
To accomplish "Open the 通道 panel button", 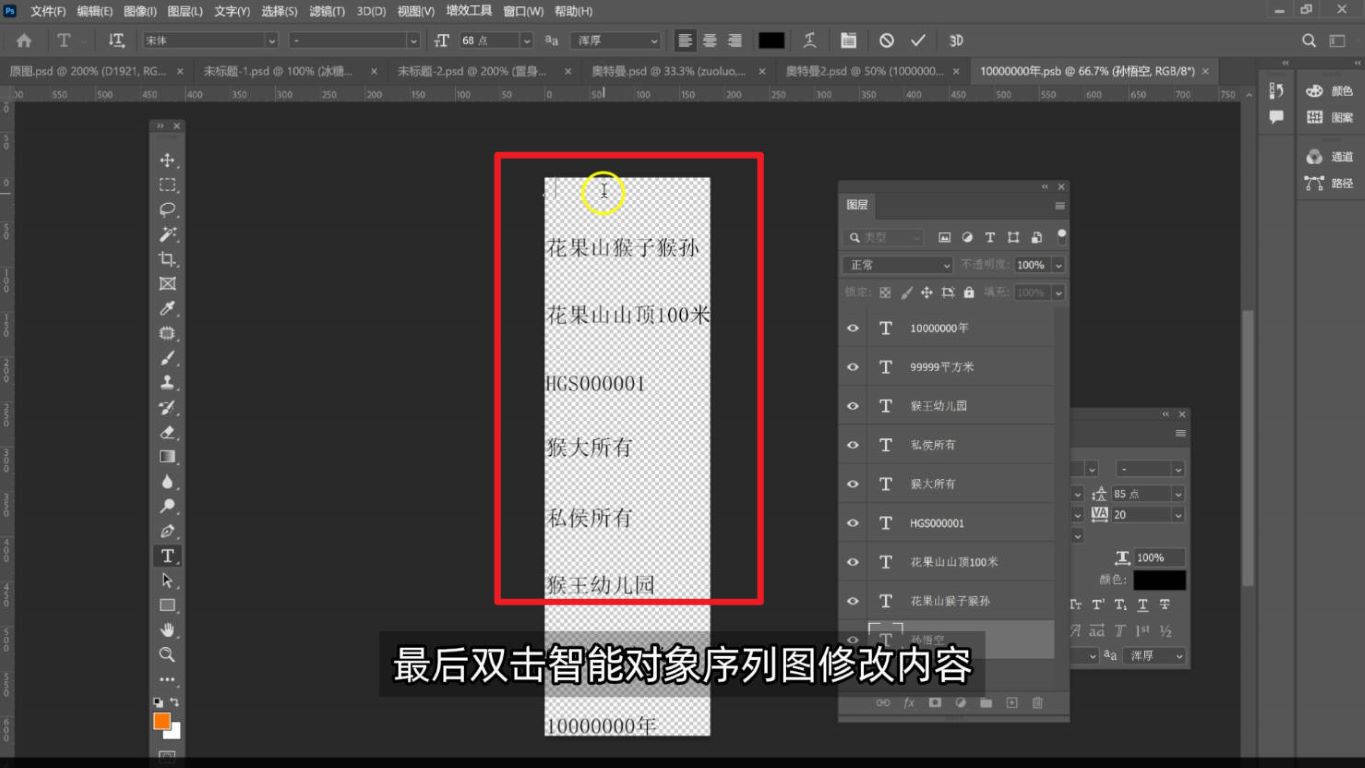I will pos(1330,157).
